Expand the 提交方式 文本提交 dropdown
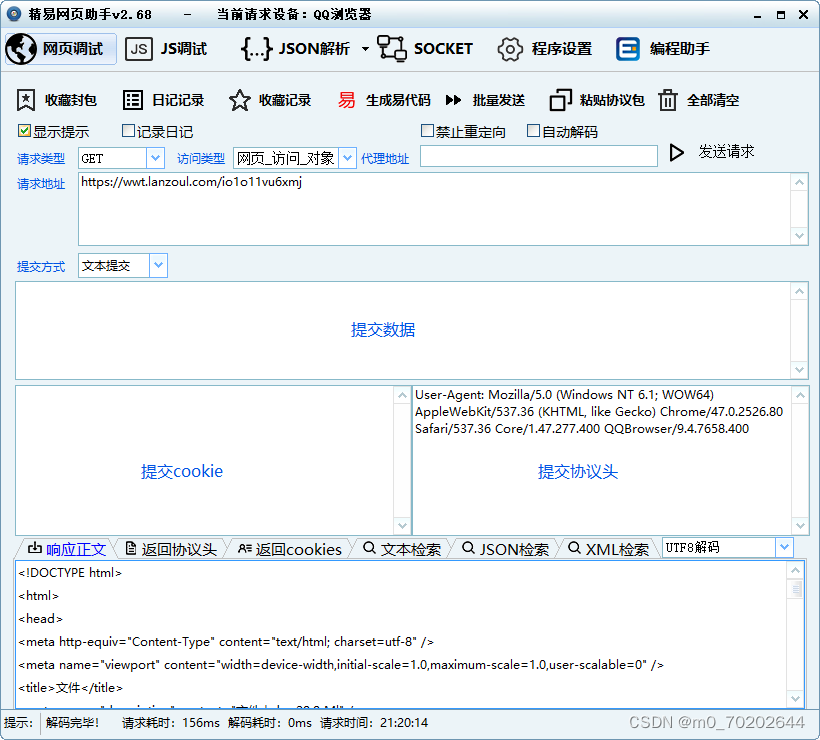This screenshot has height=740, width=820. (x=158, y=266)
